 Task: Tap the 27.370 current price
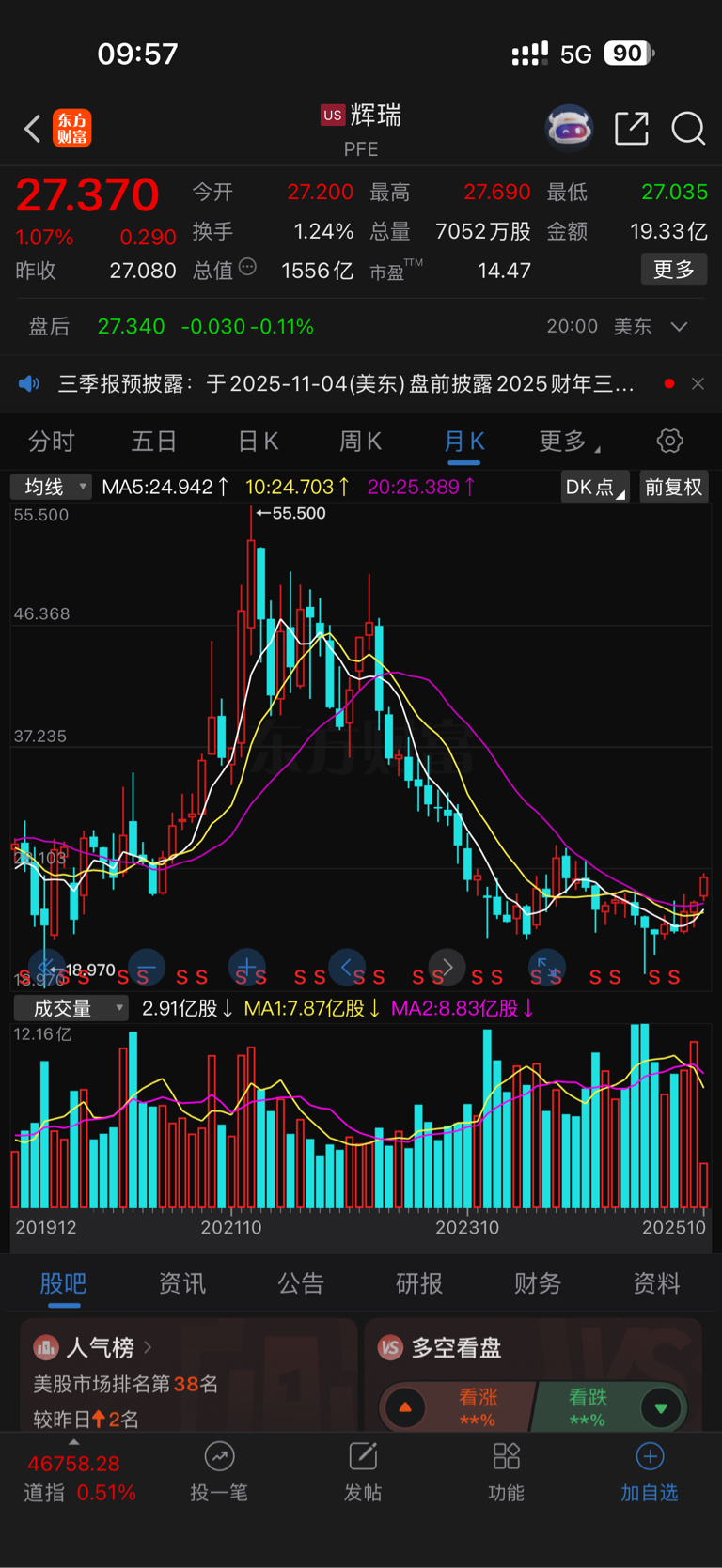tap(87, 194)
